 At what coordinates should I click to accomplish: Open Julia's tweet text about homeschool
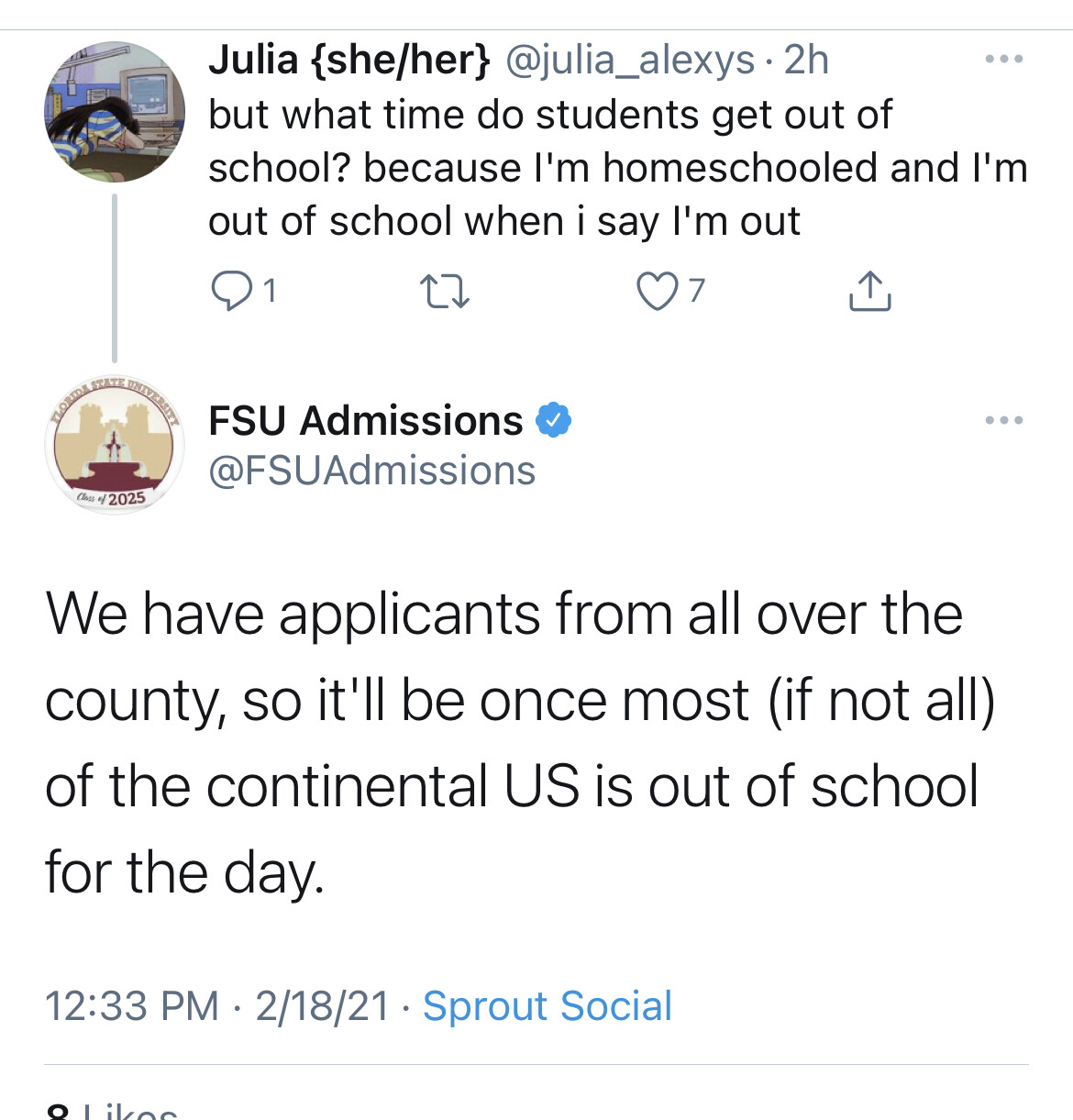tap(616, 168)
